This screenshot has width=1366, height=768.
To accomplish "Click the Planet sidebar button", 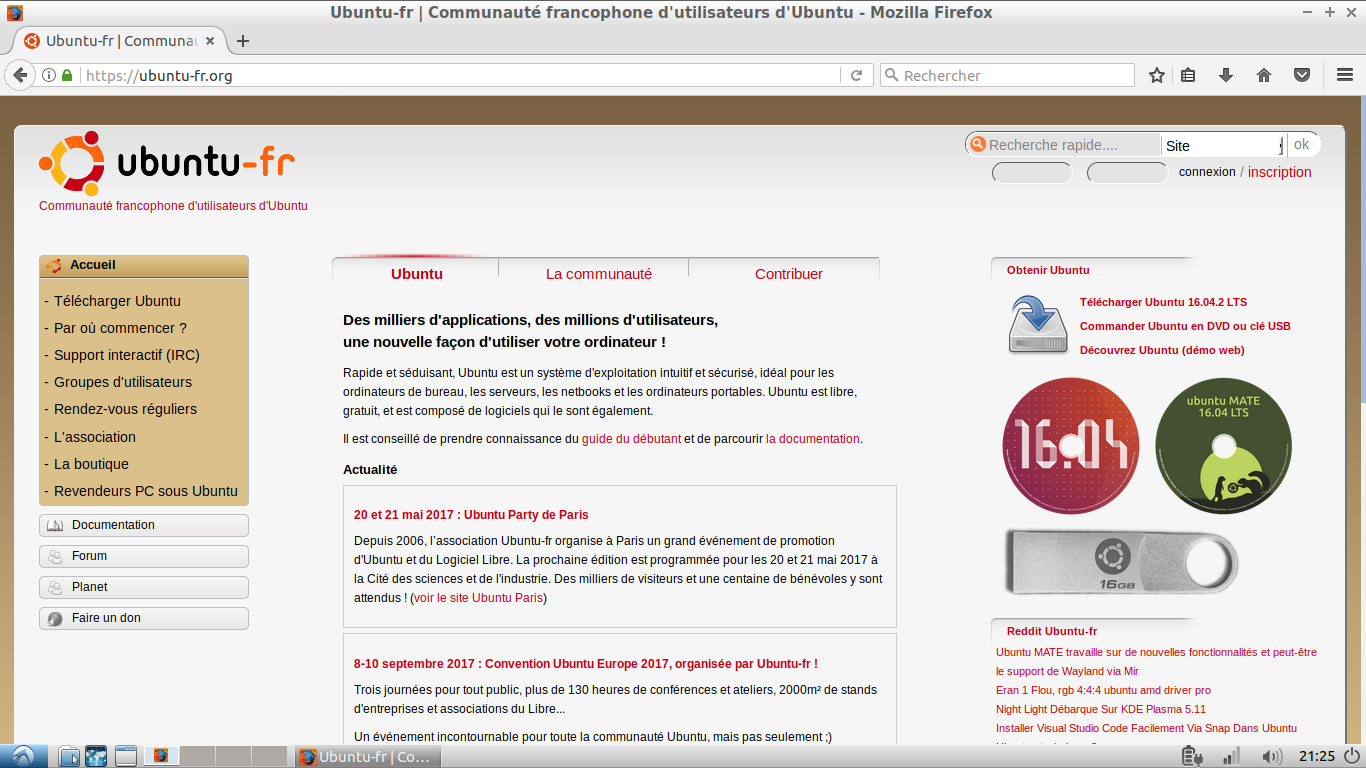I will [144, 587].
